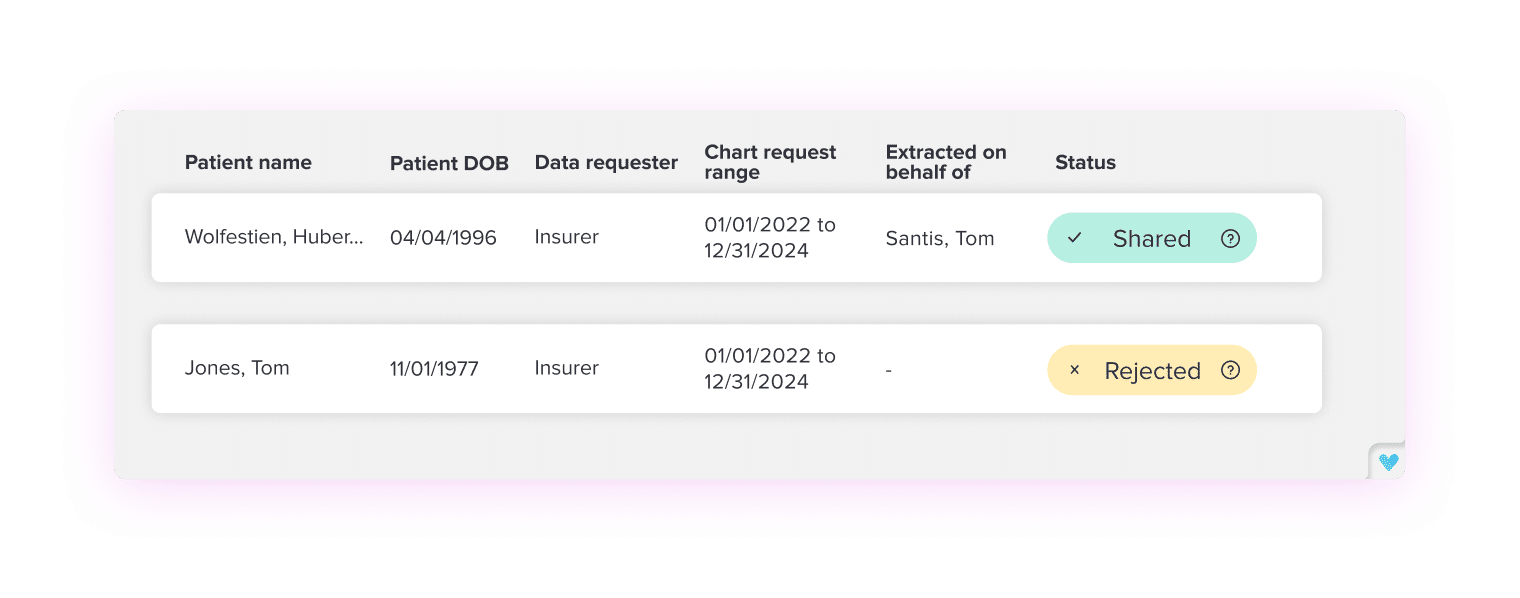Open the Jones, Tom patient row
Viewport: 1520px width, 598px height.
pos(237,368)
